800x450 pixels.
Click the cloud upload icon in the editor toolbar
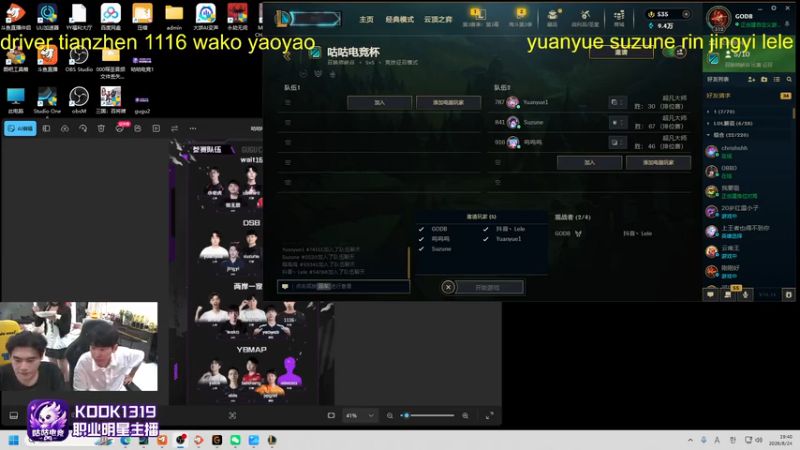coord(65,129)
